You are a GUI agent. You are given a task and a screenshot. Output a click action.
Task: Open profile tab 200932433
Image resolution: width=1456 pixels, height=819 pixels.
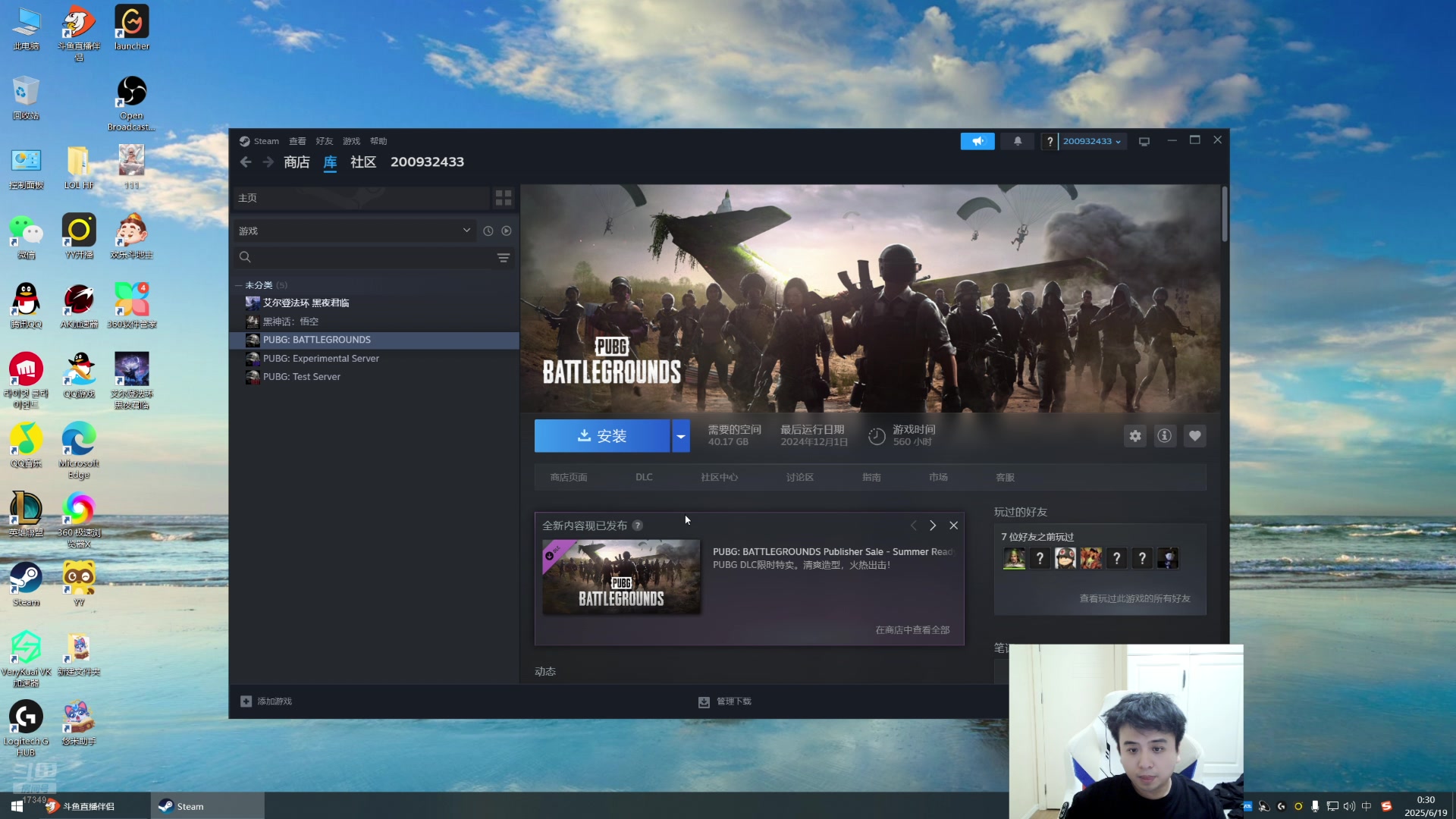(427, 162)
